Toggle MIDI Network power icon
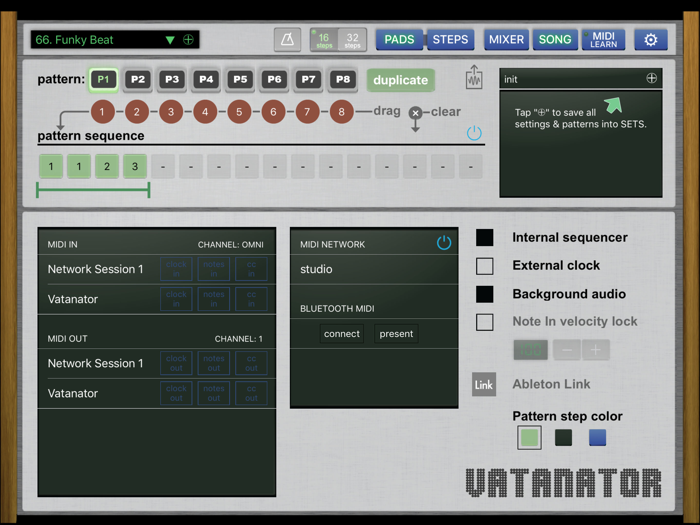 click(444, 243)
